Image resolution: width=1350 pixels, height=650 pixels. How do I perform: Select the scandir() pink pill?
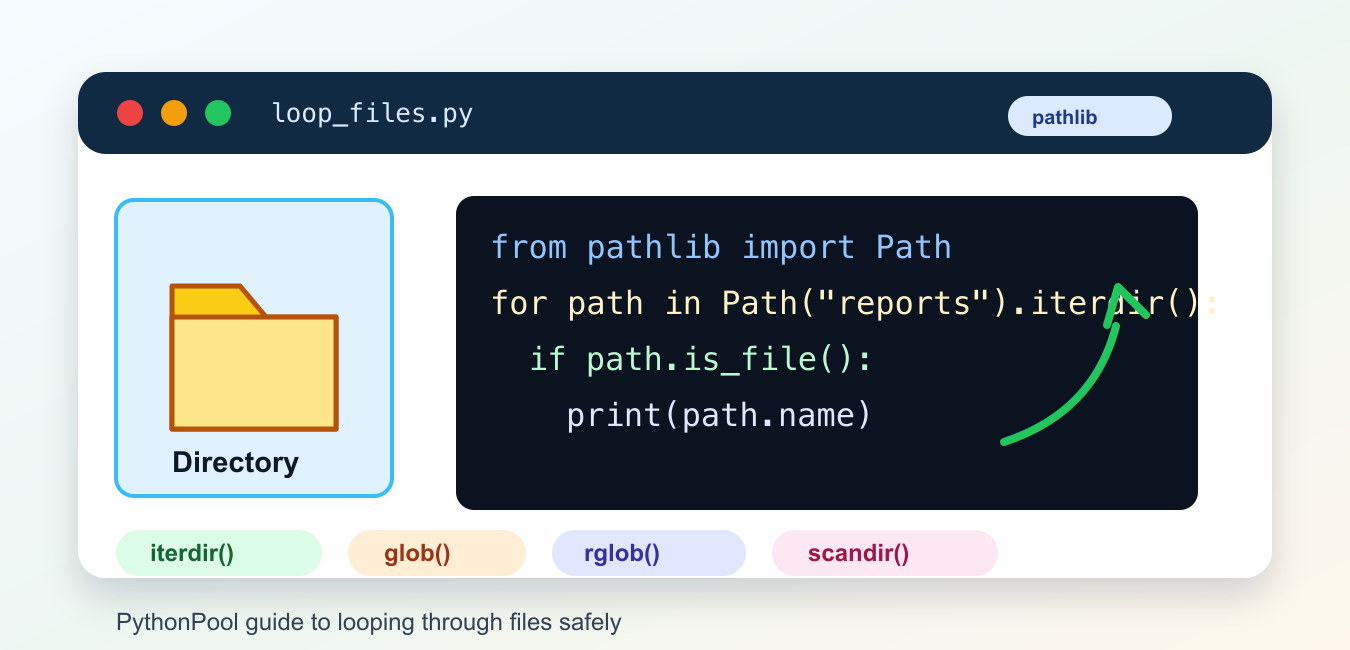click(885, 553)
